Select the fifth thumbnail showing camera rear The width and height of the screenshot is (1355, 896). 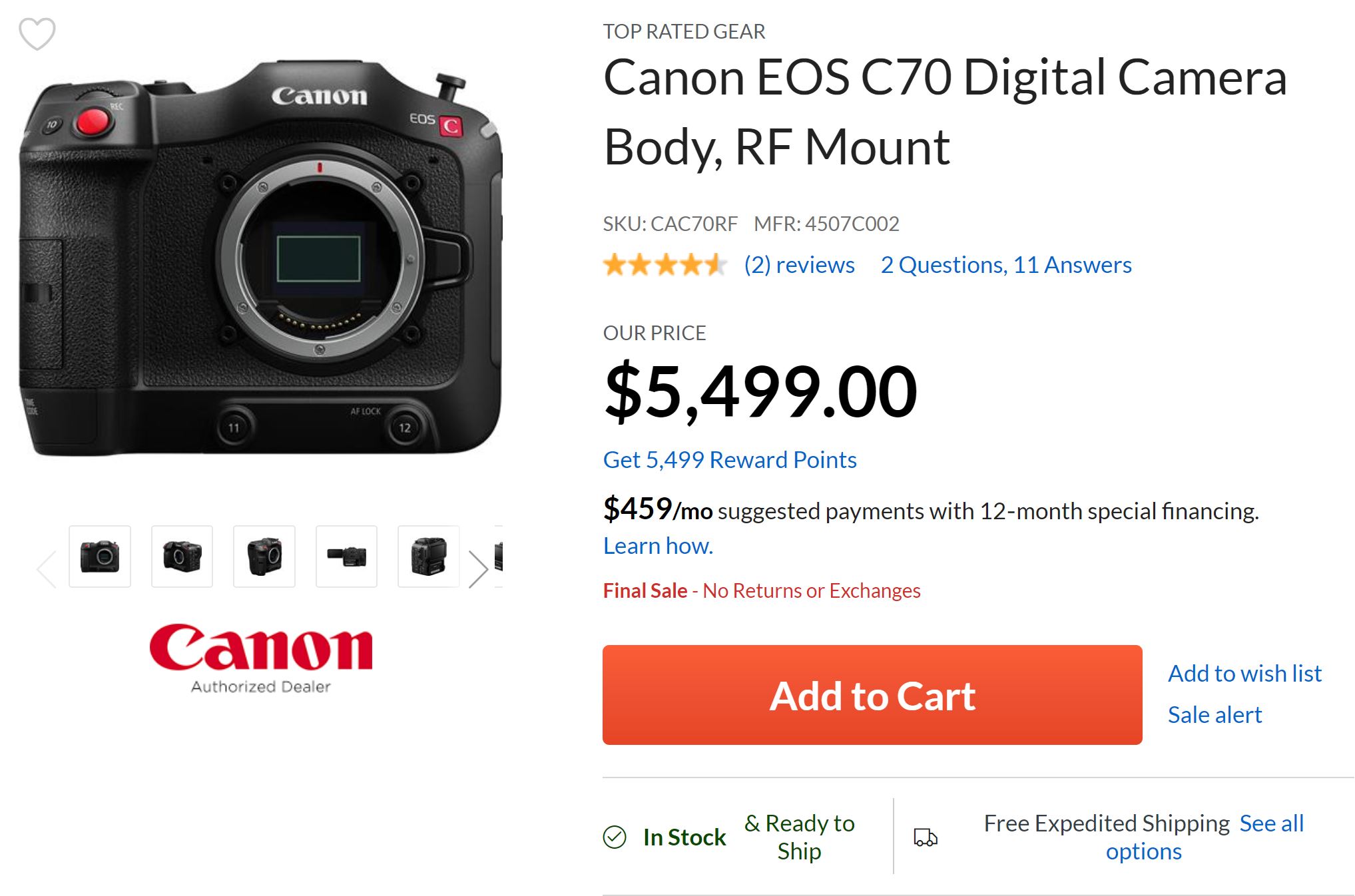[429, 557]
